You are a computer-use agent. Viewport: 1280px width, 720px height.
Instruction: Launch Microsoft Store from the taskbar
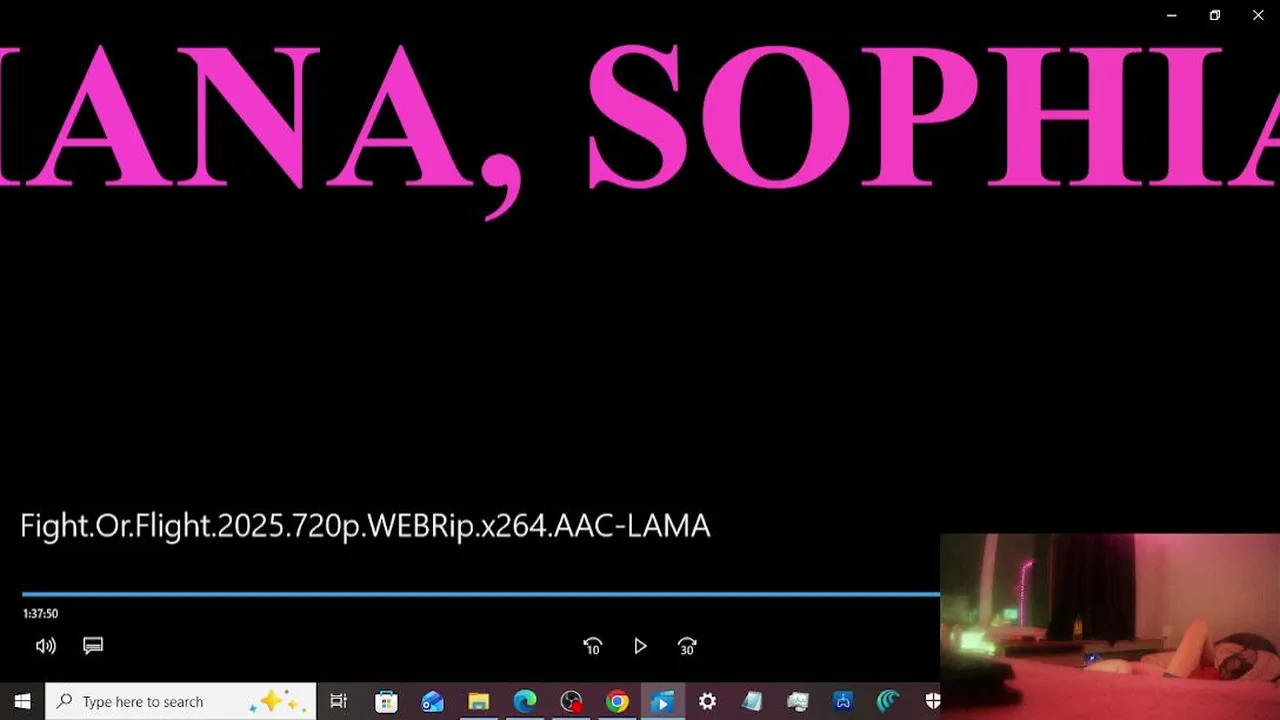point(386,701)
